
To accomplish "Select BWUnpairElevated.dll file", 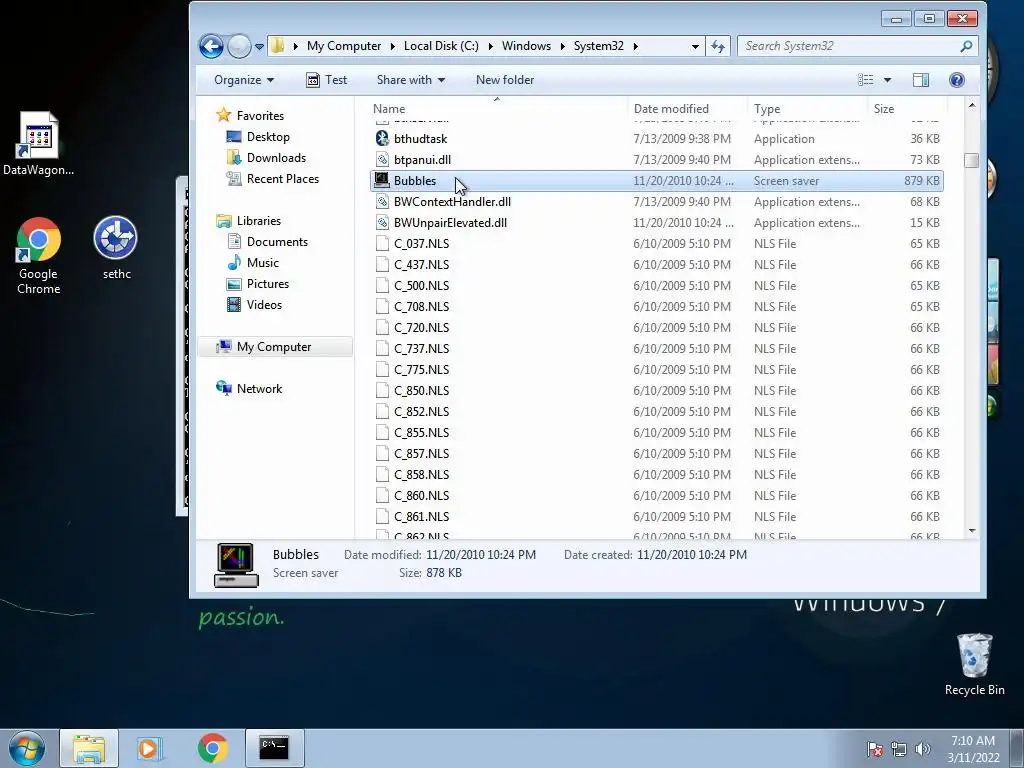I will pyautogui.click(x=450, y=223).
